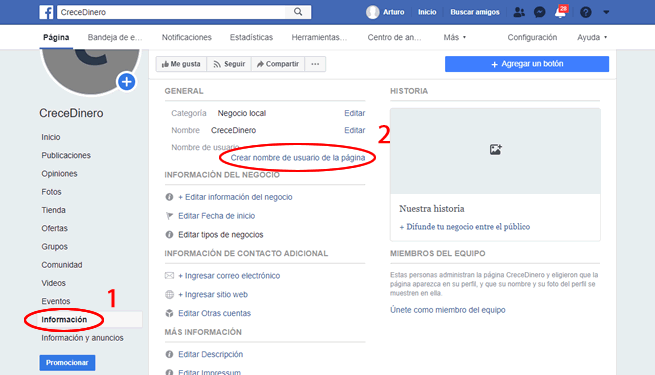The height and width of the screenshot is (375, 655).
Task: Add a profile photo with plus icon
Action: (127, 82)
